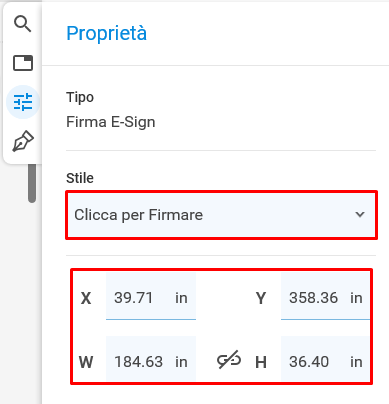389x404 pixels.
Task: Open the search magnifier tool
Action: pyautogui.click(x=23, y=24)
